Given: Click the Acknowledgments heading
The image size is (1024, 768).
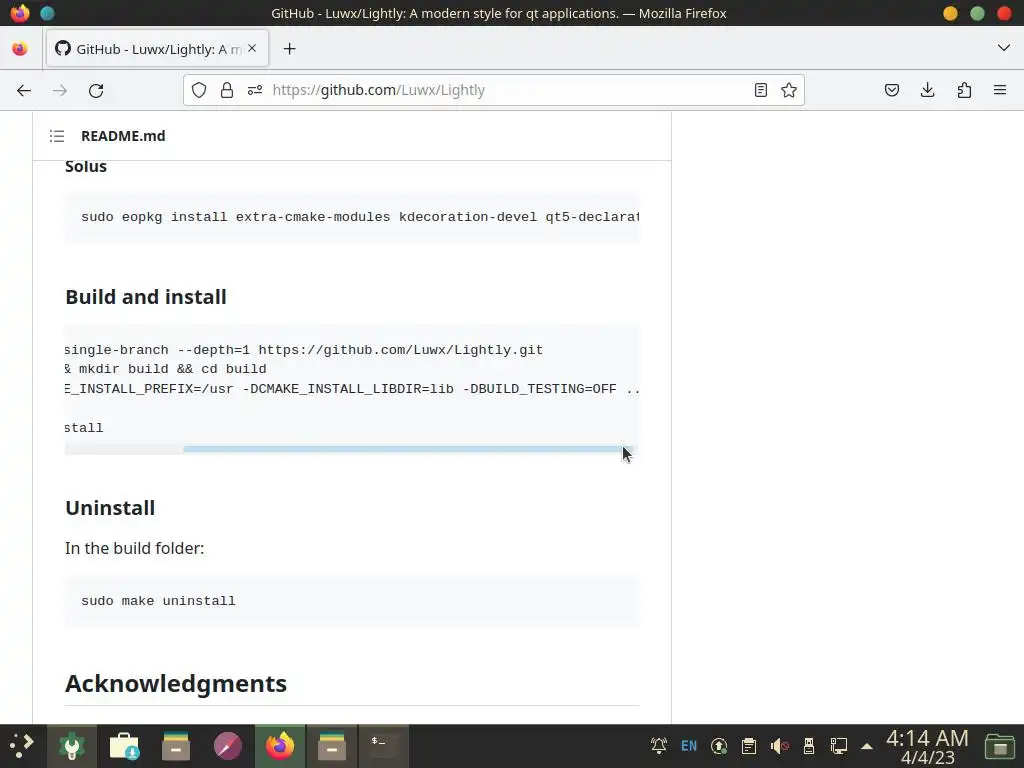Looking at the screenshot, I should click(176, 684).
